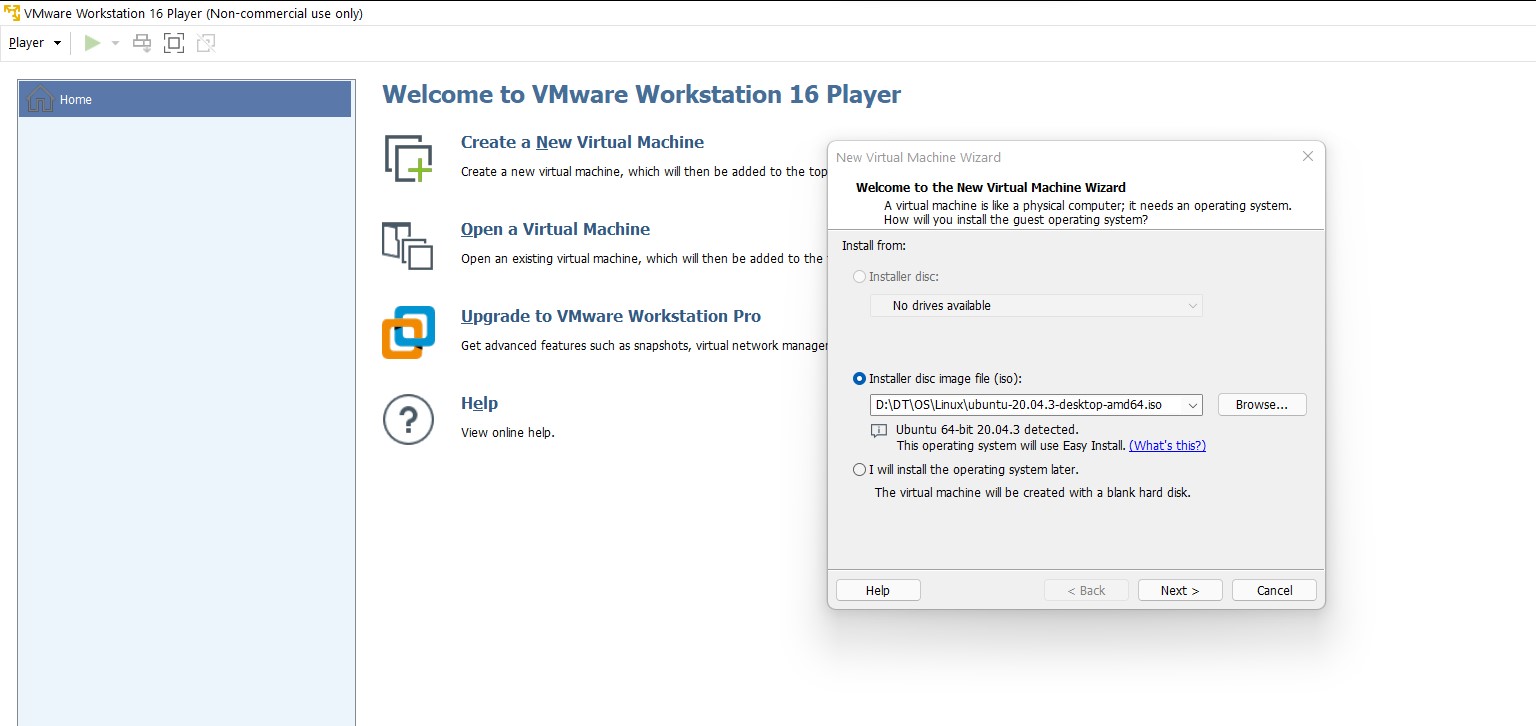The width and height of the screenshot is (1536, 726).
Task: Click the < Back button
Action: coord(1086,590)
